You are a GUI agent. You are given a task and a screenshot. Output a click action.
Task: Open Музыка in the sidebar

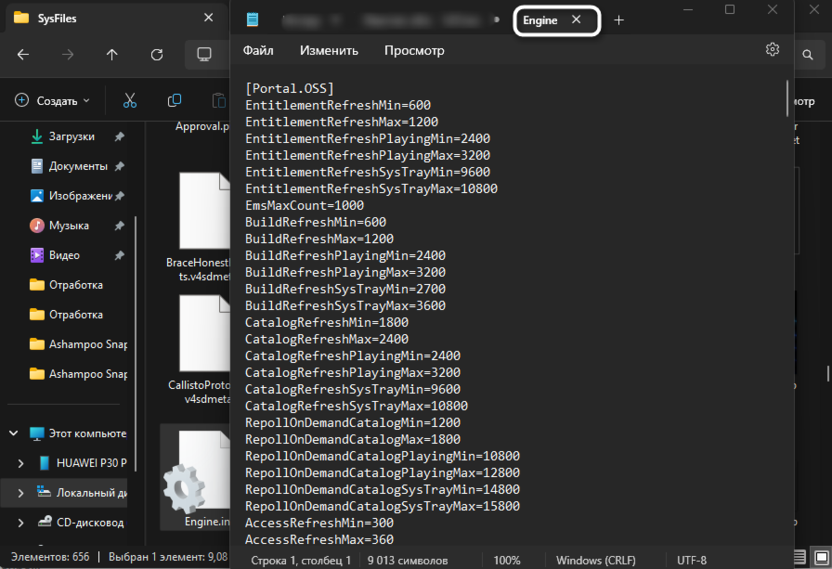pos(68,226)
